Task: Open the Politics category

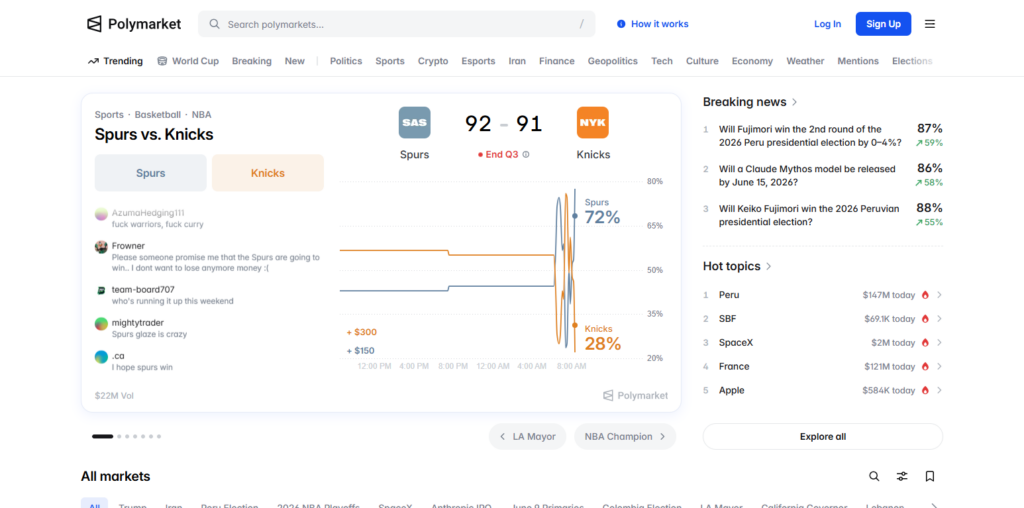Action: tap(345, 61)
